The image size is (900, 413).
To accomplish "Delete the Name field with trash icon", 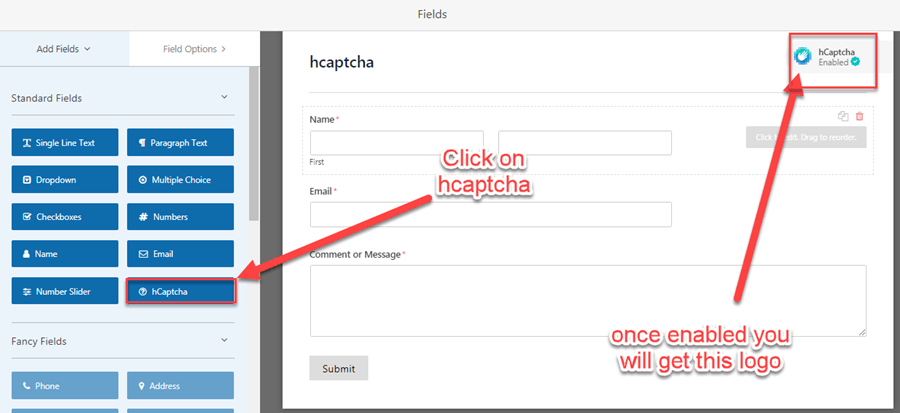I will click(859, 116).
